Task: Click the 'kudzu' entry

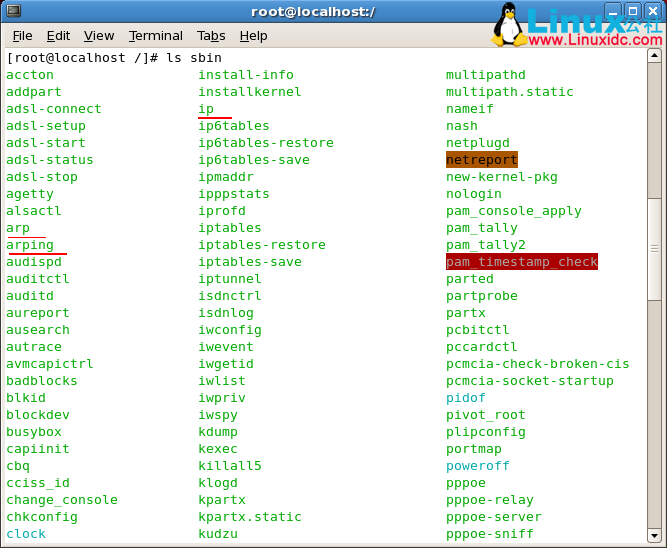Action: point(218,534)
